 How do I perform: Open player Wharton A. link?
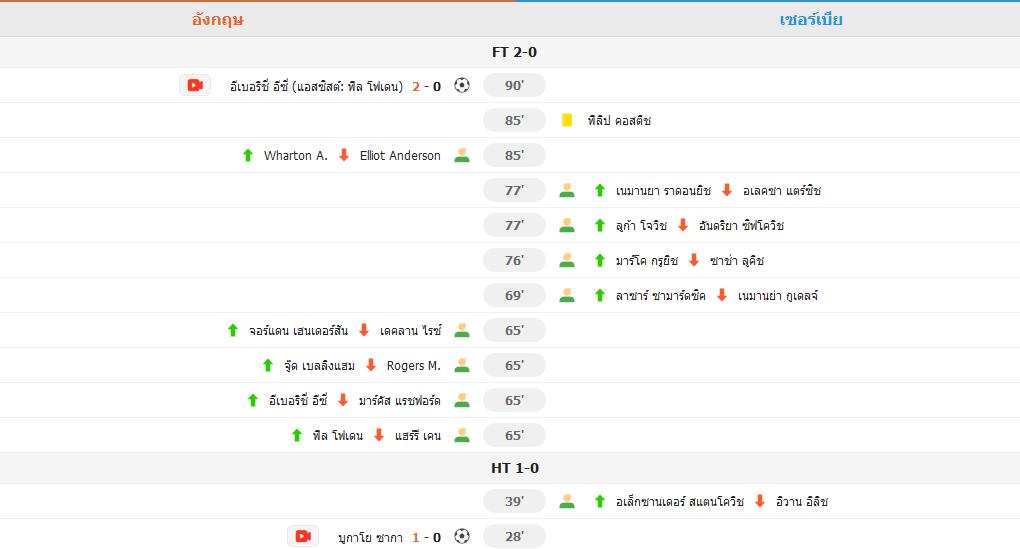[295, 156]
